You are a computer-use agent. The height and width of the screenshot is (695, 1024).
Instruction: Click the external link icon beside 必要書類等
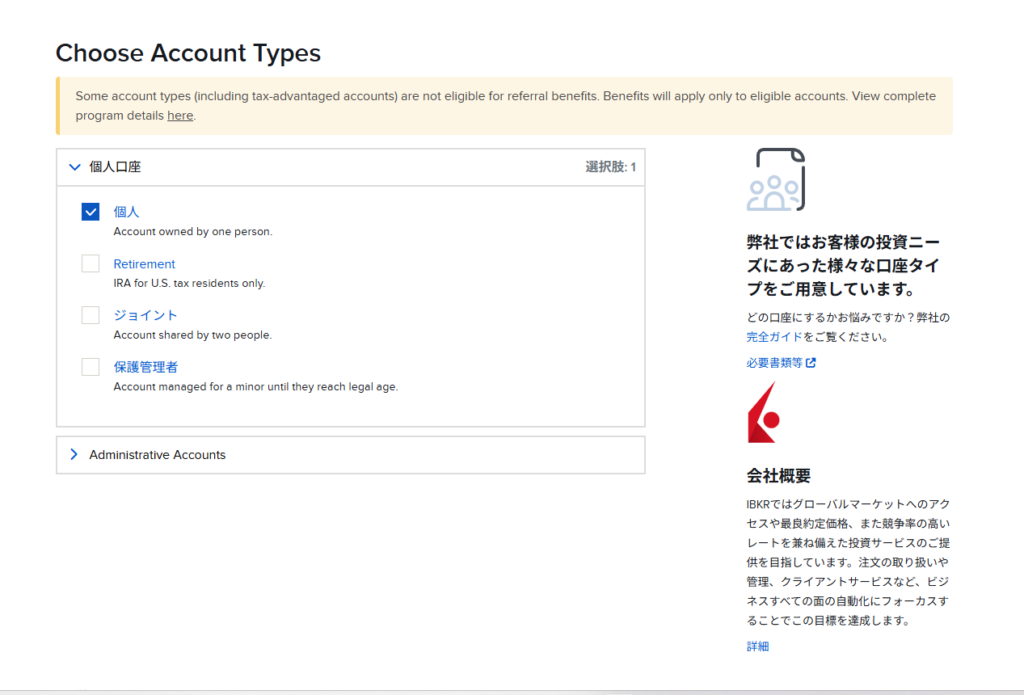coord(810,363)
